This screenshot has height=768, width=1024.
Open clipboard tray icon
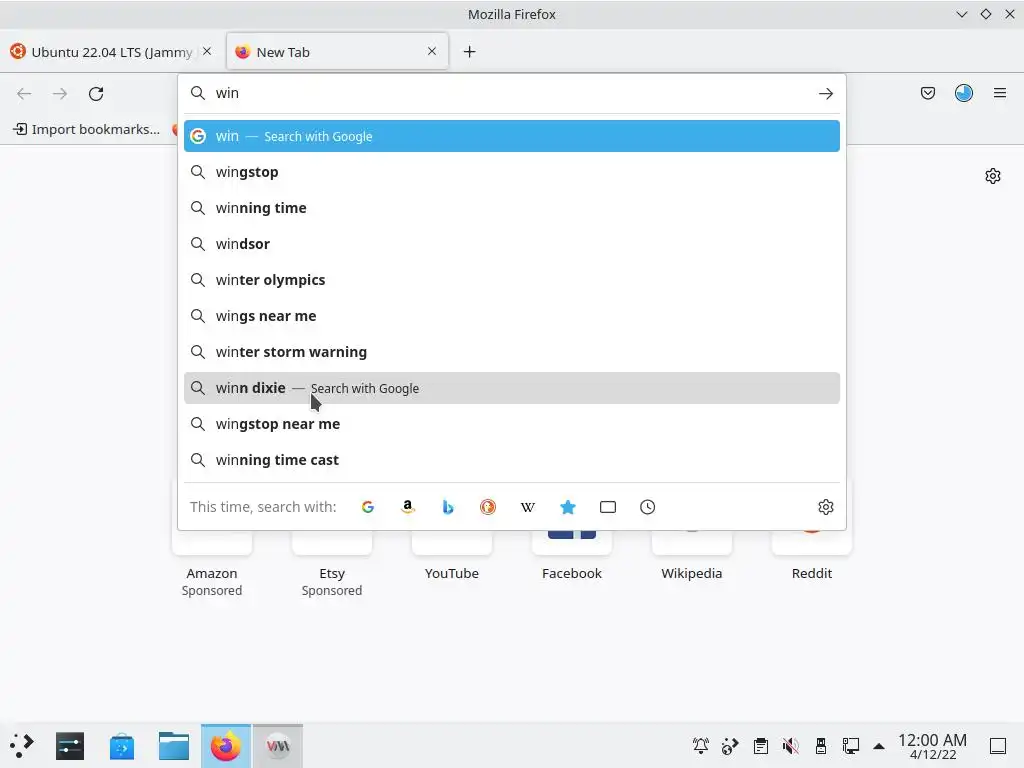[760, 746]
